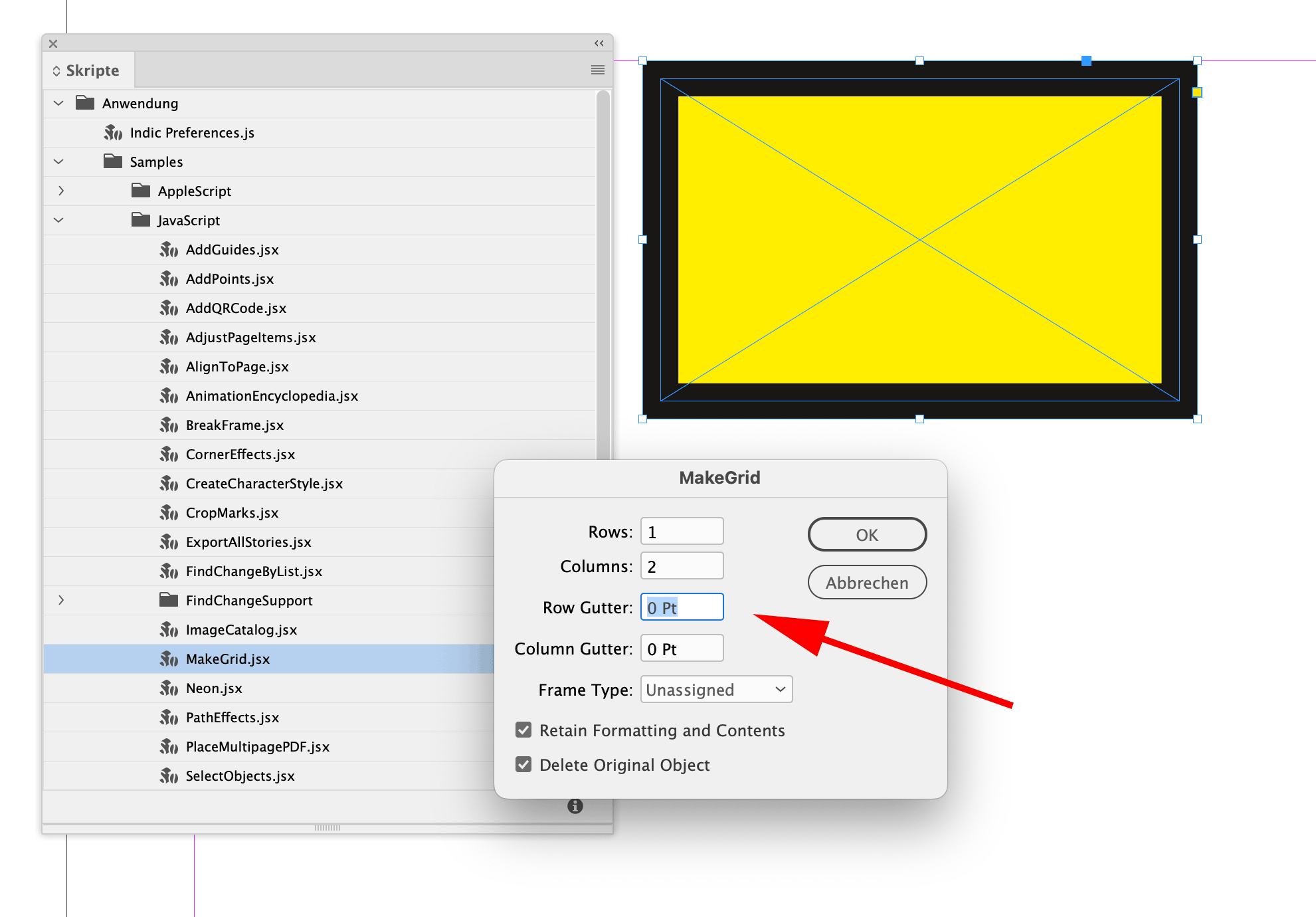The height and width of the screenshot is (917, 1316).
Task: Click the CropMarks.jsx script icon
Action: point(169,513)
